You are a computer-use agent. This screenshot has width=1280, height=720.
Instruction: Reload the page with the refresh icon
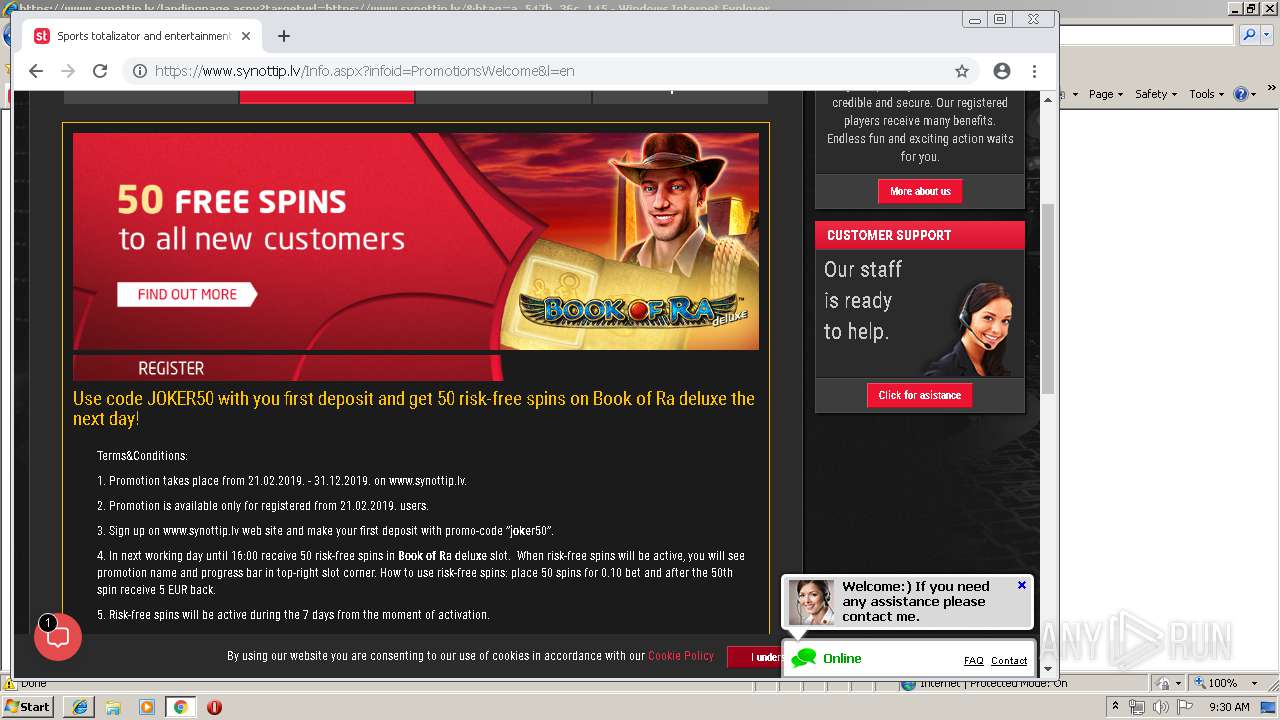(x=100, y=71)
